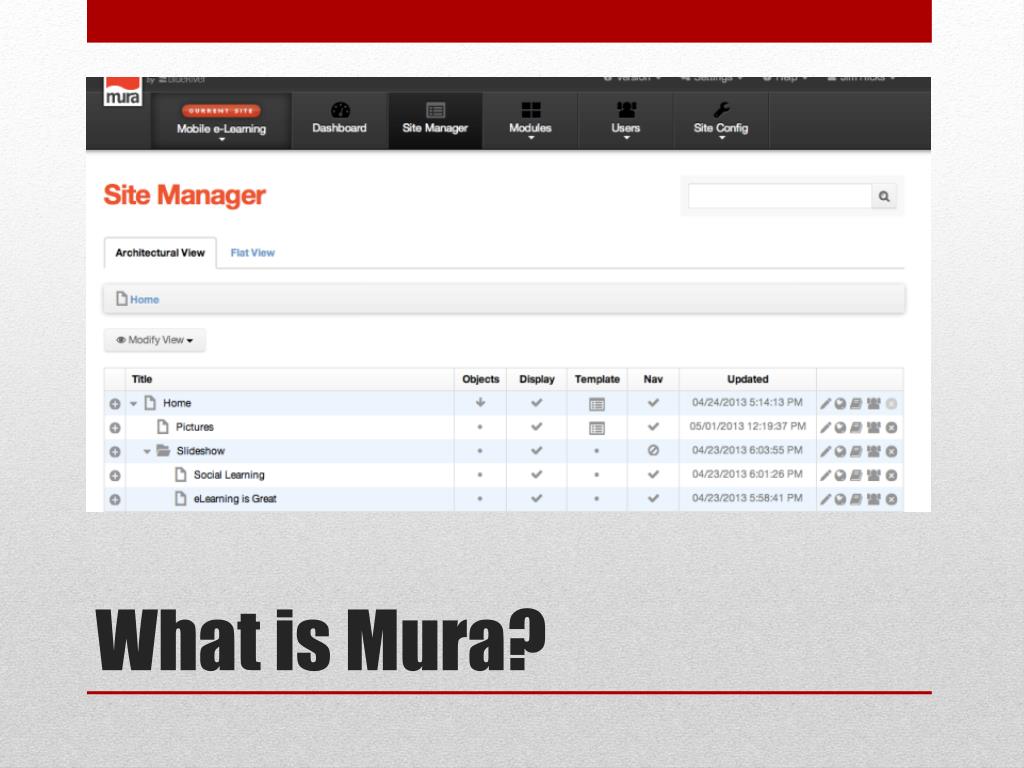
Task: Click into the Site Manager search field
Action: pos(780,196)
